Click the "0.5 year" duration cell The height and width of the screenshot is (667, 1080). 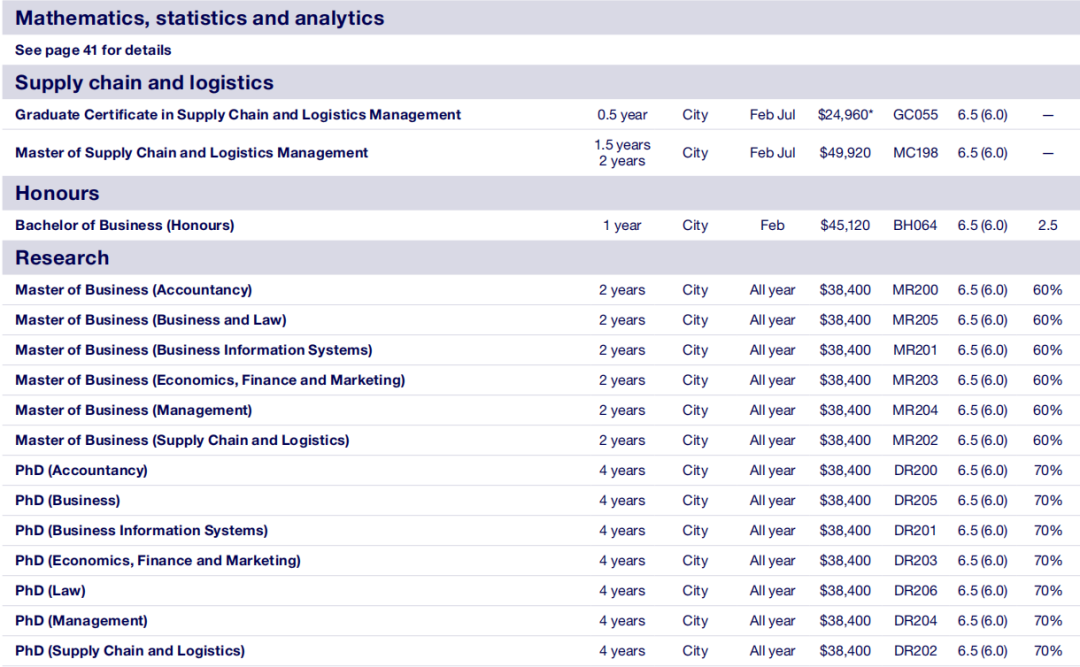point(622,115)
